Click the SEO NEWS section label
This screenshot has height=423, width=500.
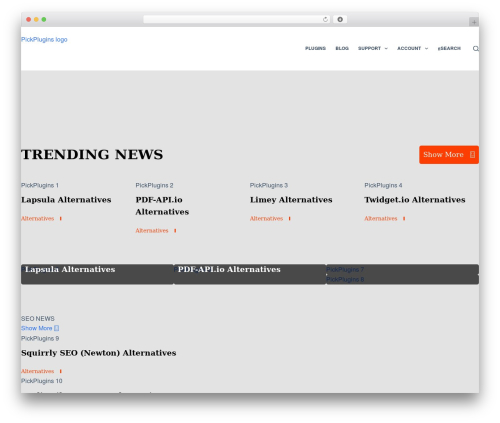pyautogui.click(x=38, y=319)
